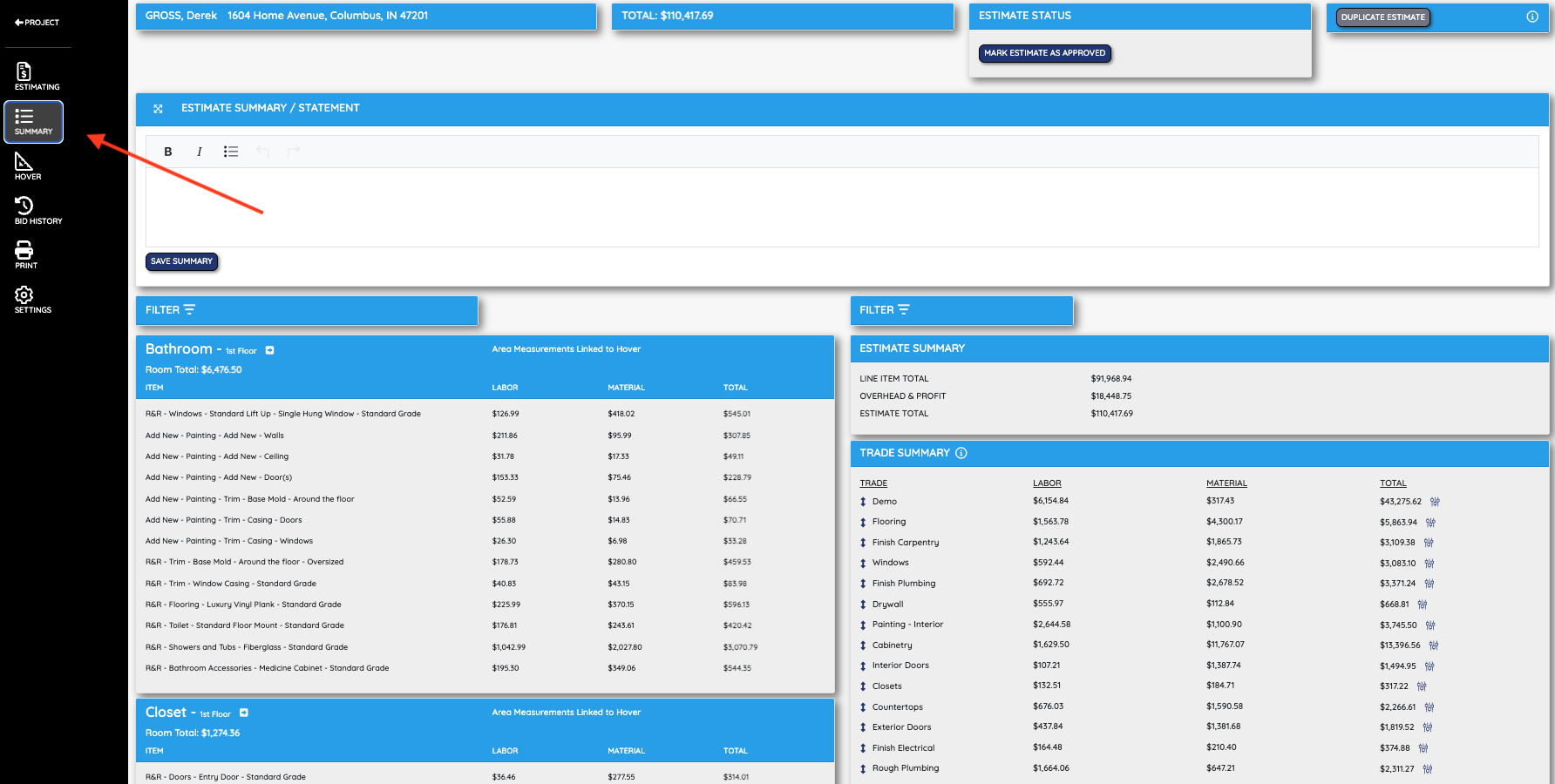Viewport: 1555px width, 784px height.
Task: Click the Painting - Interior trade name
Action: tap(907, 625)
